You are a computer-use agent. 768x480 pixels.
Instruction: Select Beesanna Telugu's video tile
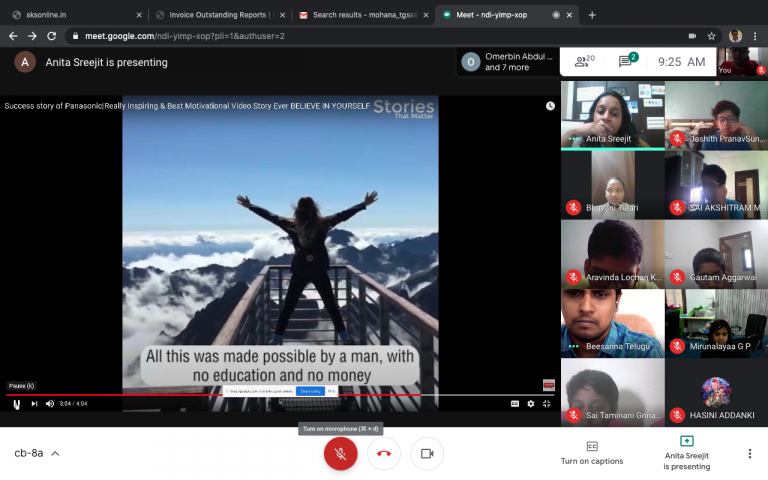612,323
